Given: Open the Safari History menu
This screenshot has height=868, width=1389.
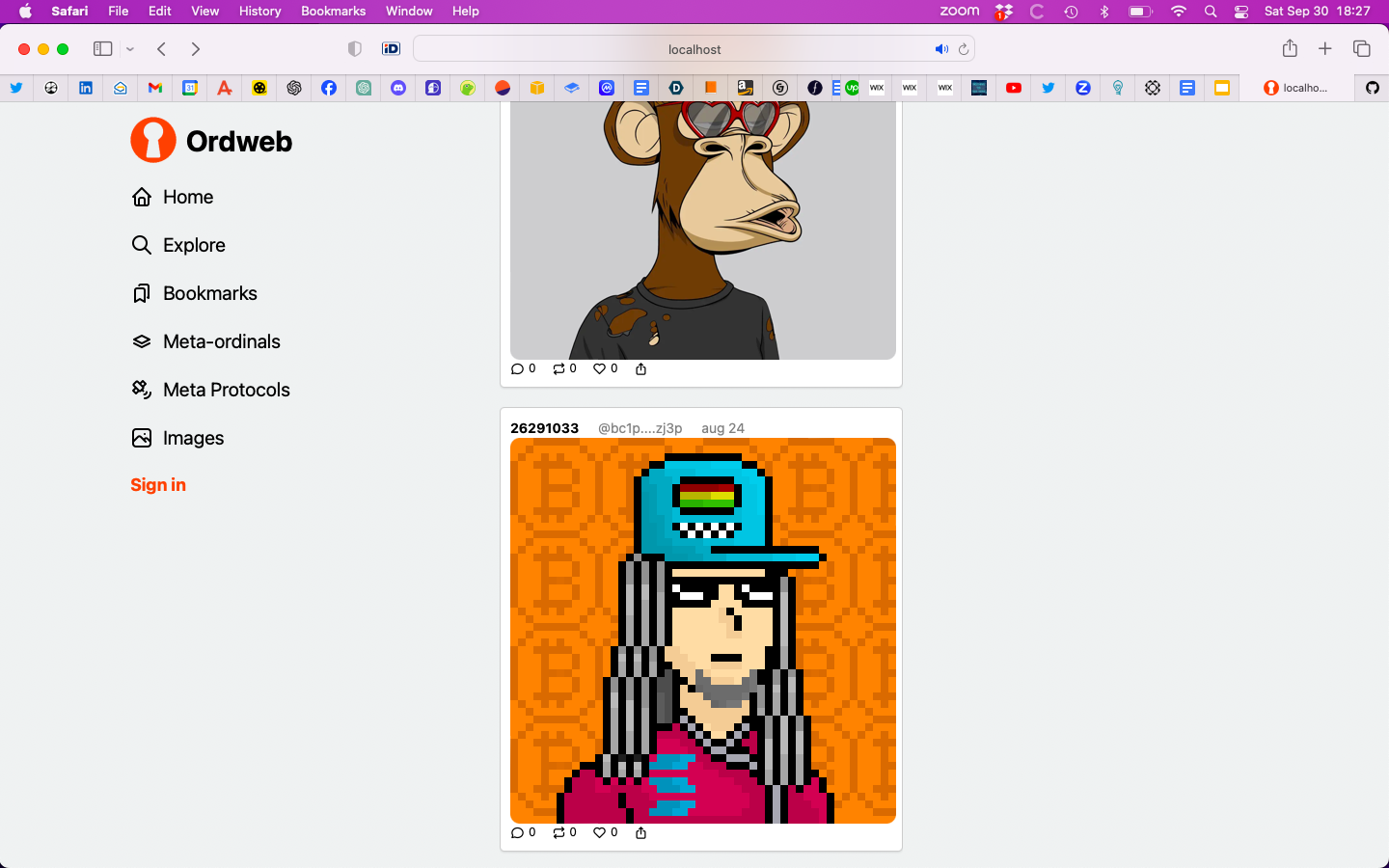Looking at the screenshot, I should pos(259,11).
